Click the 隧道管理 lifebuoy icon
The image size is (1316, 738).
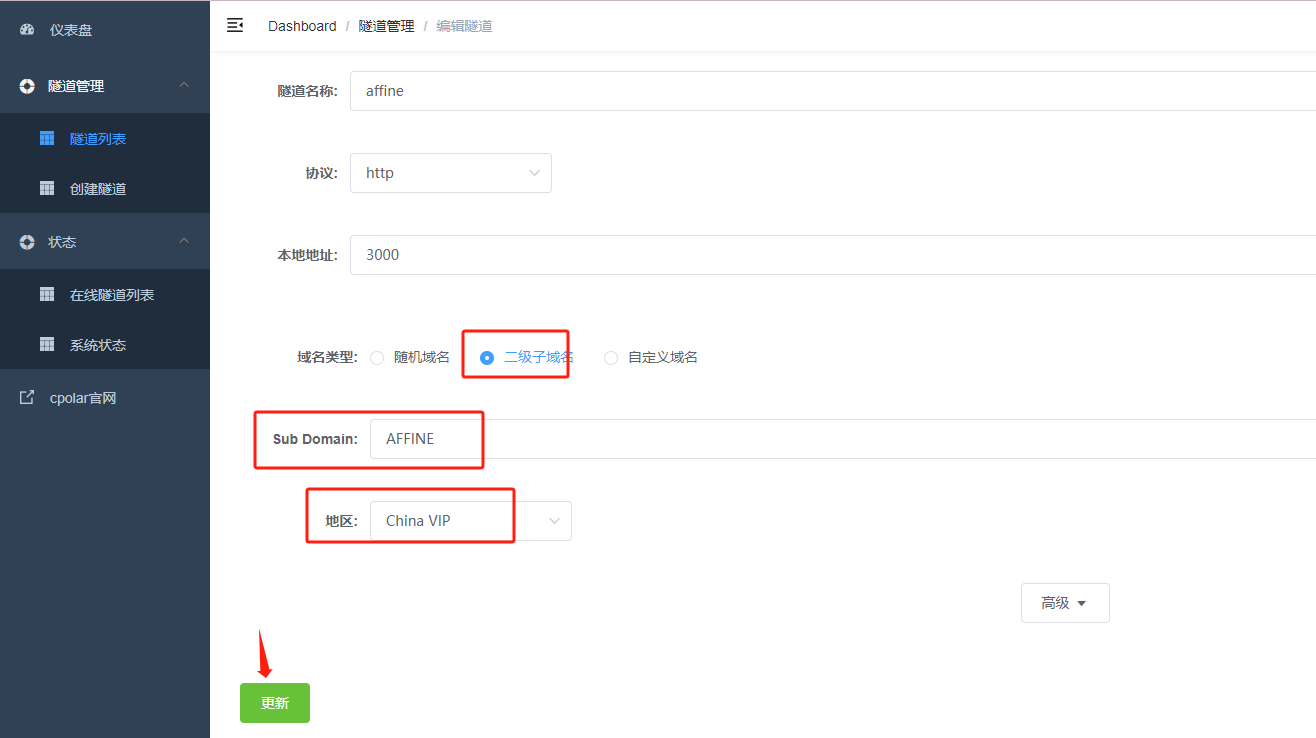tap(27, 86)
